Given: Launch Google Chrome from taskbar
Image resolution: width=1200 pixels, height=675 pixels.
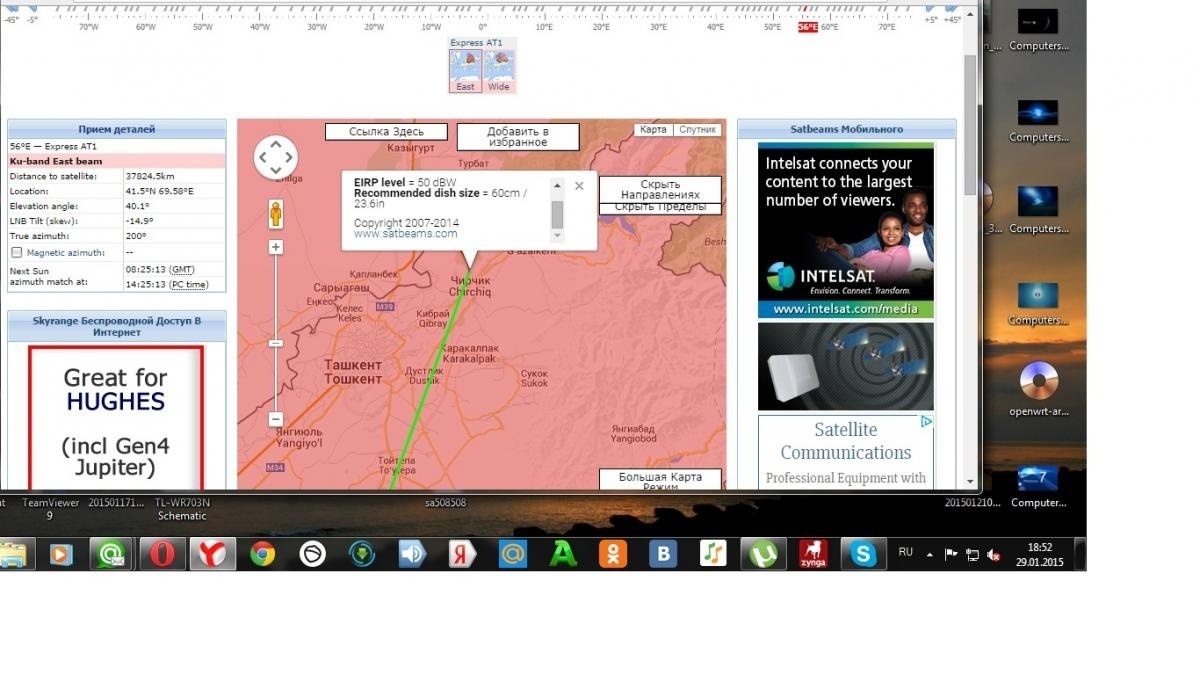Looking at the screenshot, I should point(263,553).
